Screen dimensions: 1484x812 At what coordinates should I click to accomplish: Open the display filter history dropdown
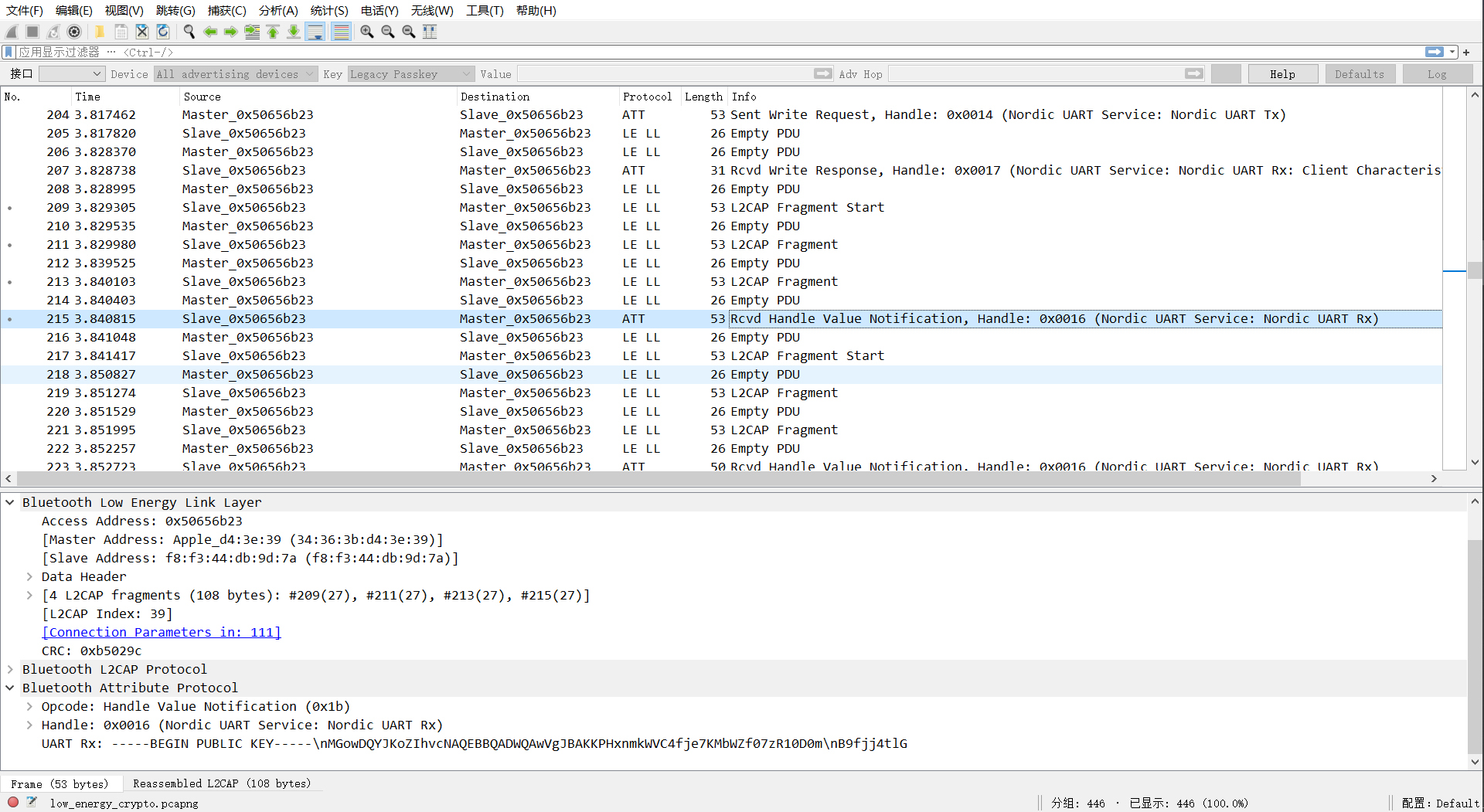click(1453, 52)
